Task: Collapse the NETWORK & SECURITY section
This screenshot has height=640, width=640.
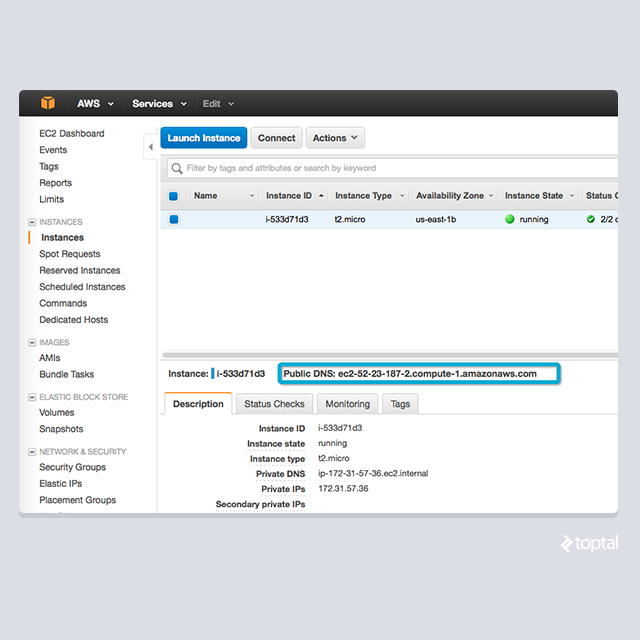Action: pyautogui.click(x=32, y=452)
